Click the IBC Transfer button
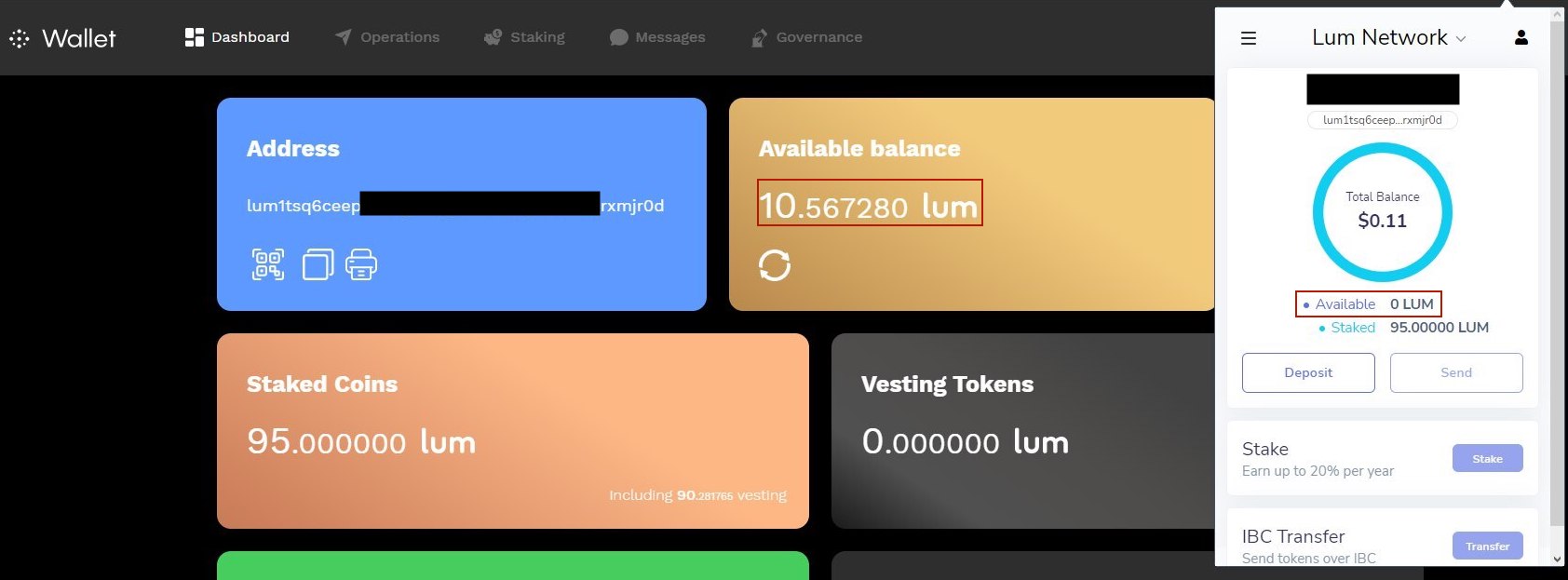 click(1488, 546)
